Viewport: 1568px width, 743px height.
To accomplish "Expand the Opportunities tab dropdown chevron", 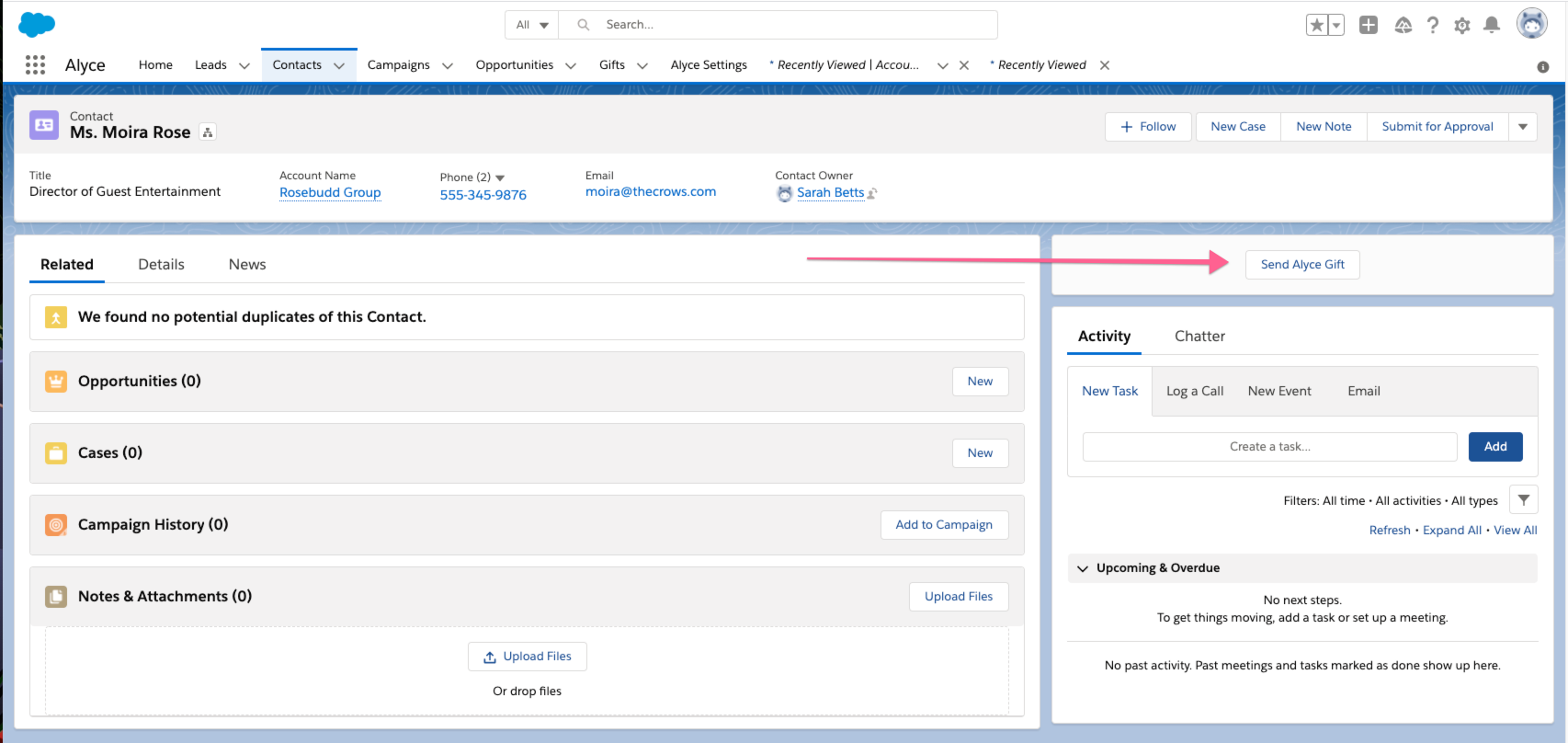I will (571, 65).
